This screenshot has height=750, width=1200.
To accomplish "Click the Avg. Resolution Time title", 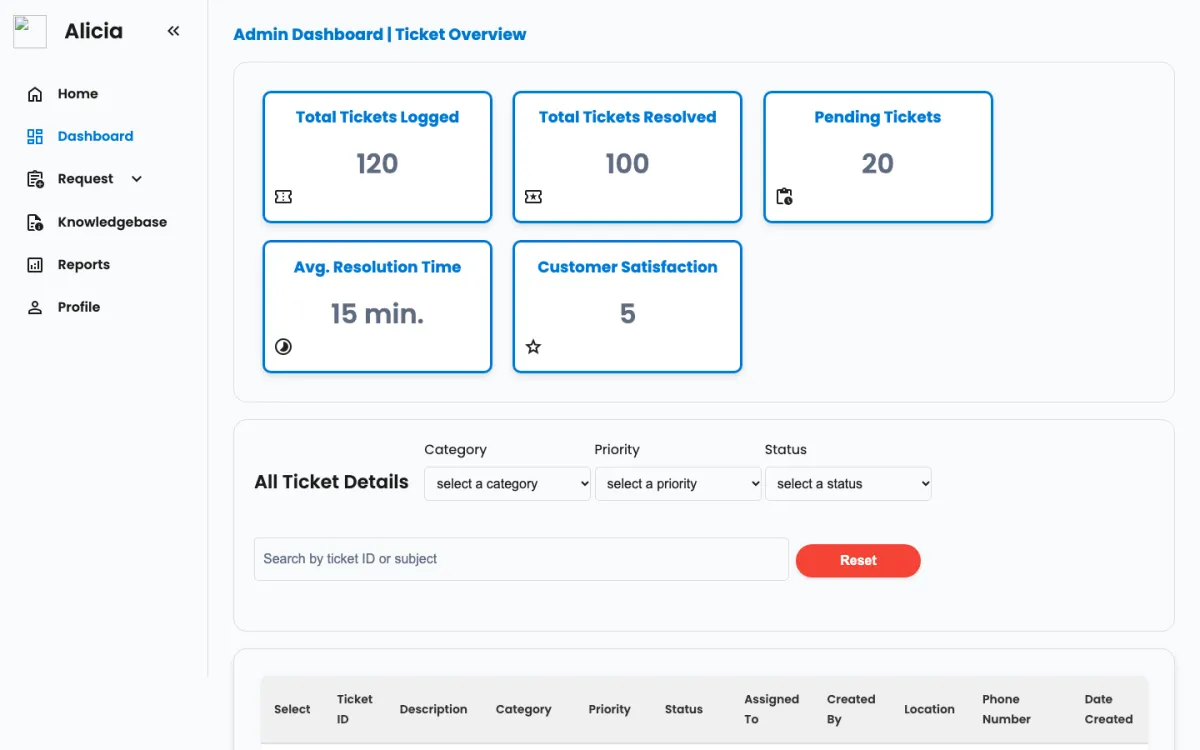I will 377,267.
